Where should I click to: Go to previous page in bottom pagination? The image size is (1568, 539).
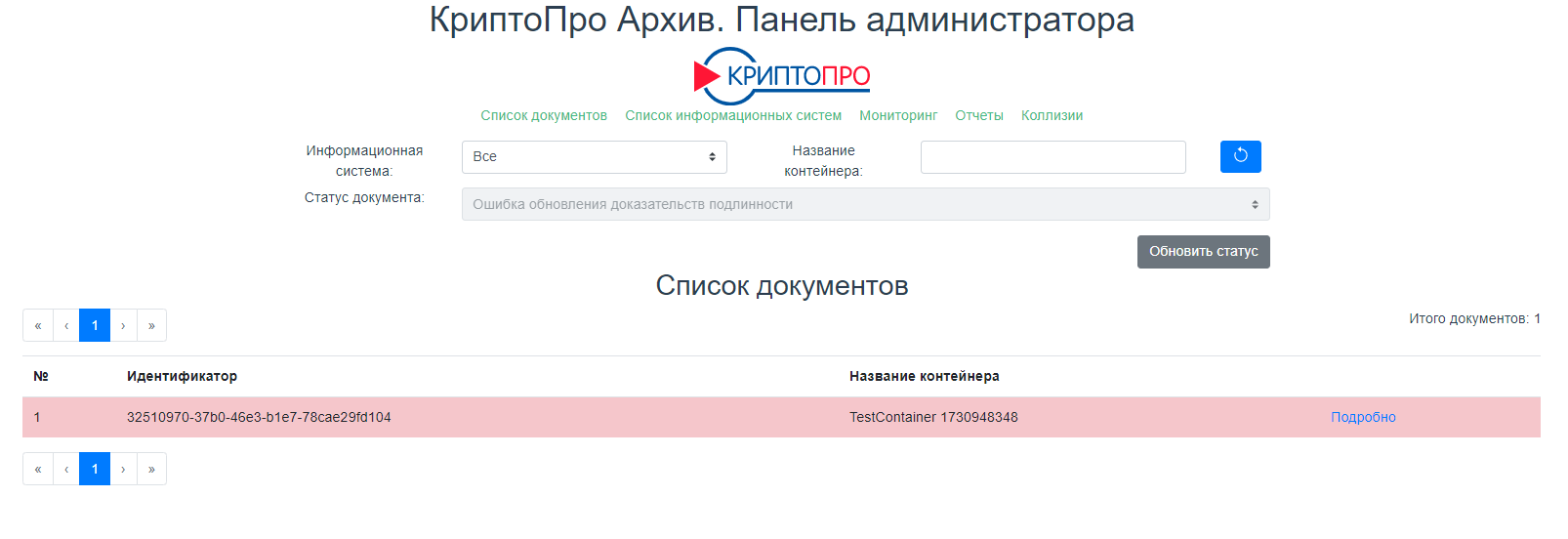(x=66, y=469)
